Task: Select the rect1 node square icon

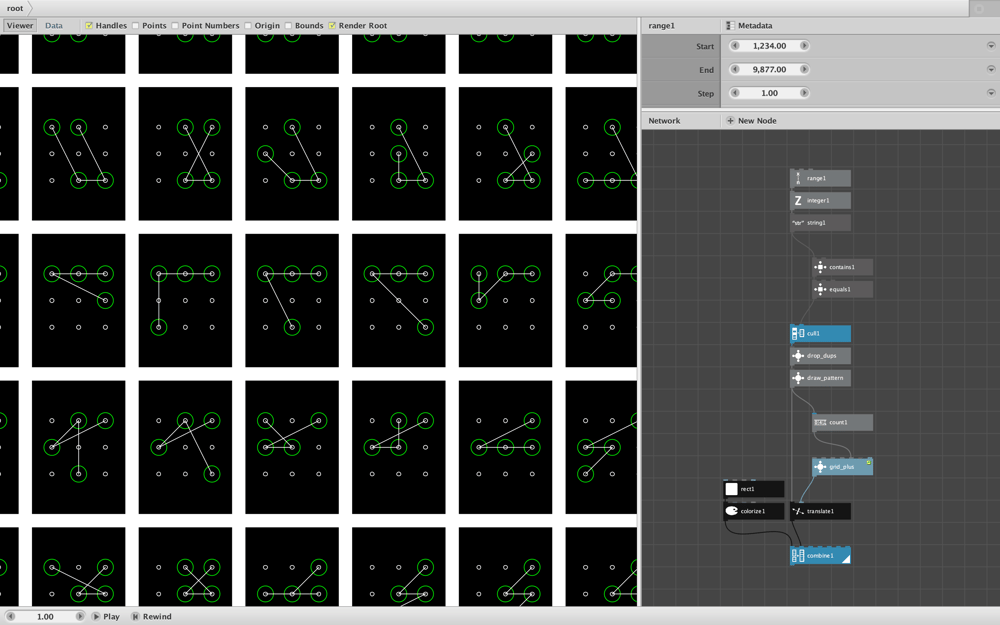Action: coord(732,489)
